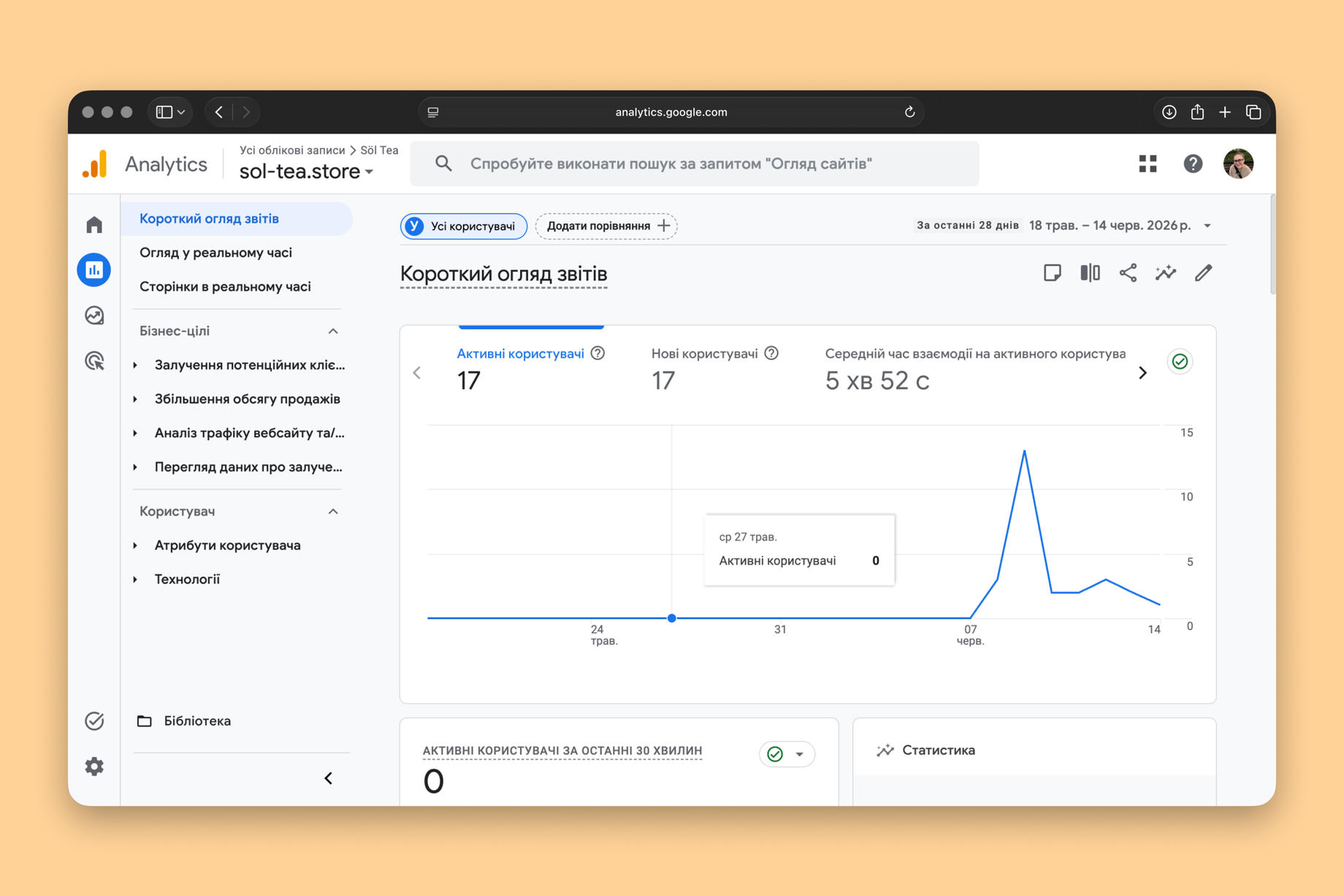The height and width of the screenshot is (896, 1344).
Task: Open a new browser tab
Action: (x=1225, y=112)
